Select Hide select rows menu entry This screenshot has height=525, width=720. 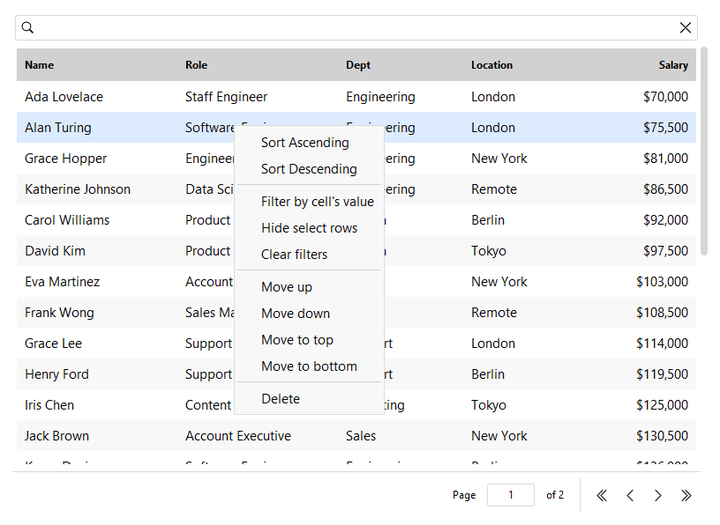coord(309,228)
